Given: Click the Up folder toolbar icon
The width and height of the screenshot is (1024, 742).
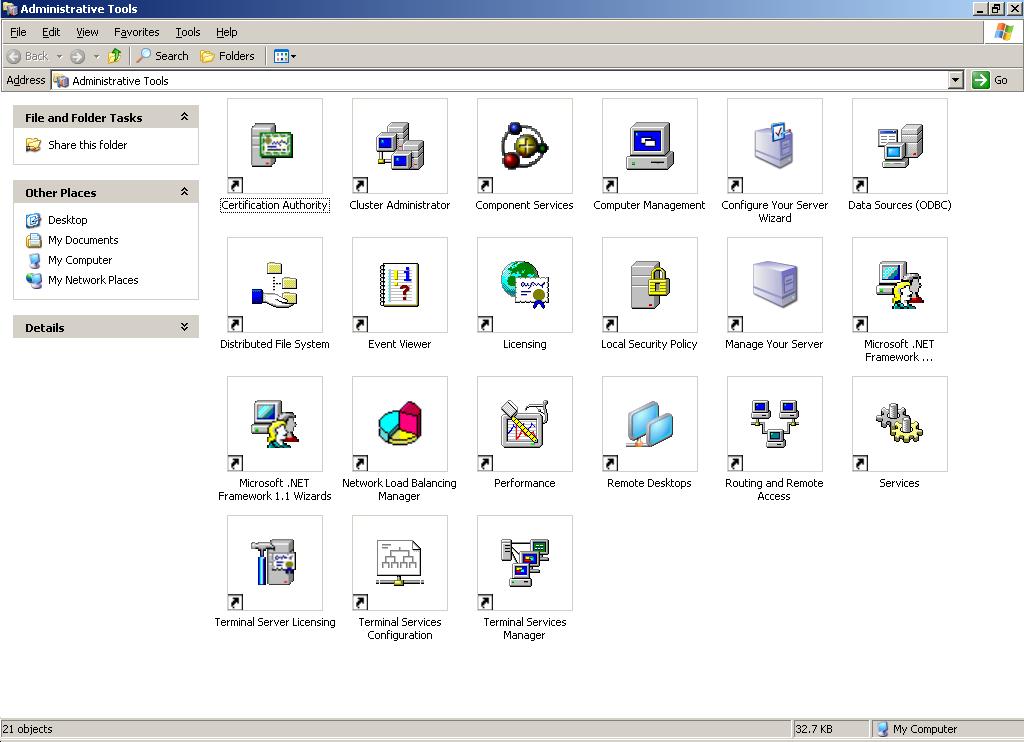Looking at the screenshot, I should [x=115, y=56].
